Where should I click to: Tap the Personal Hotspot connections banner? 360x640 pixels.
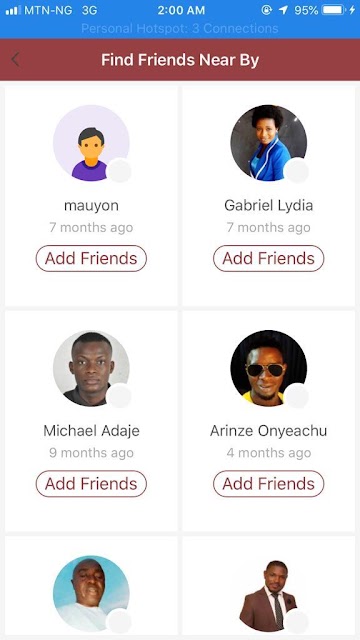coord(180,28)
